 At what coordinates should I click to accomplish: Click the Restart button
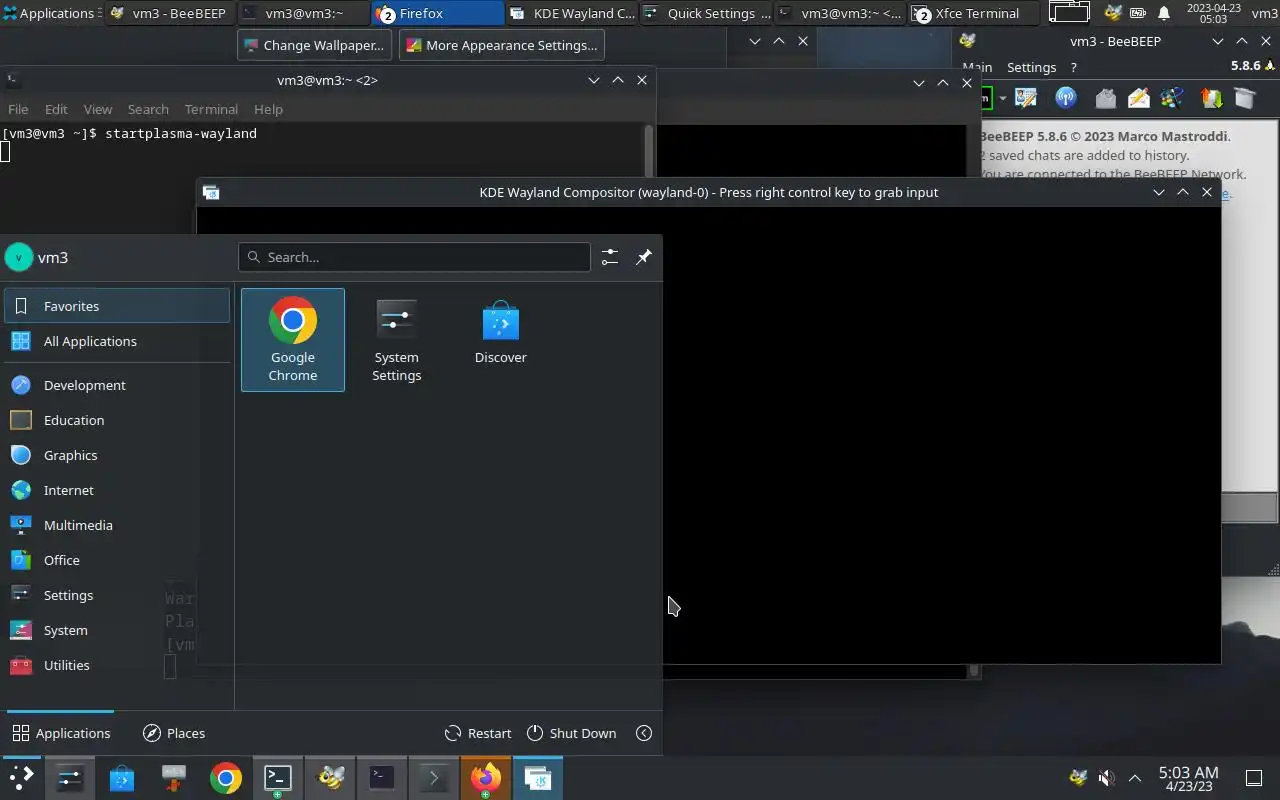coord(478,733)
